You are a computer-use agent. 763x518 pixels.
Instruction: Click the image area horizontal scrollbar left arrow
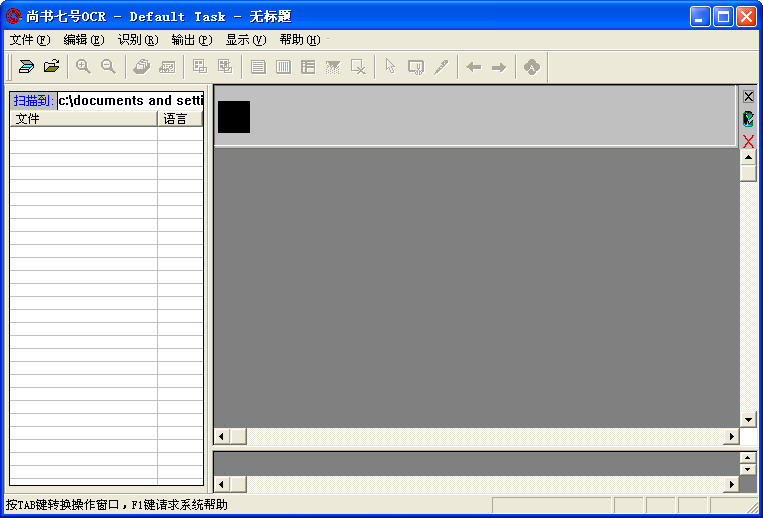tap(223, 437)
